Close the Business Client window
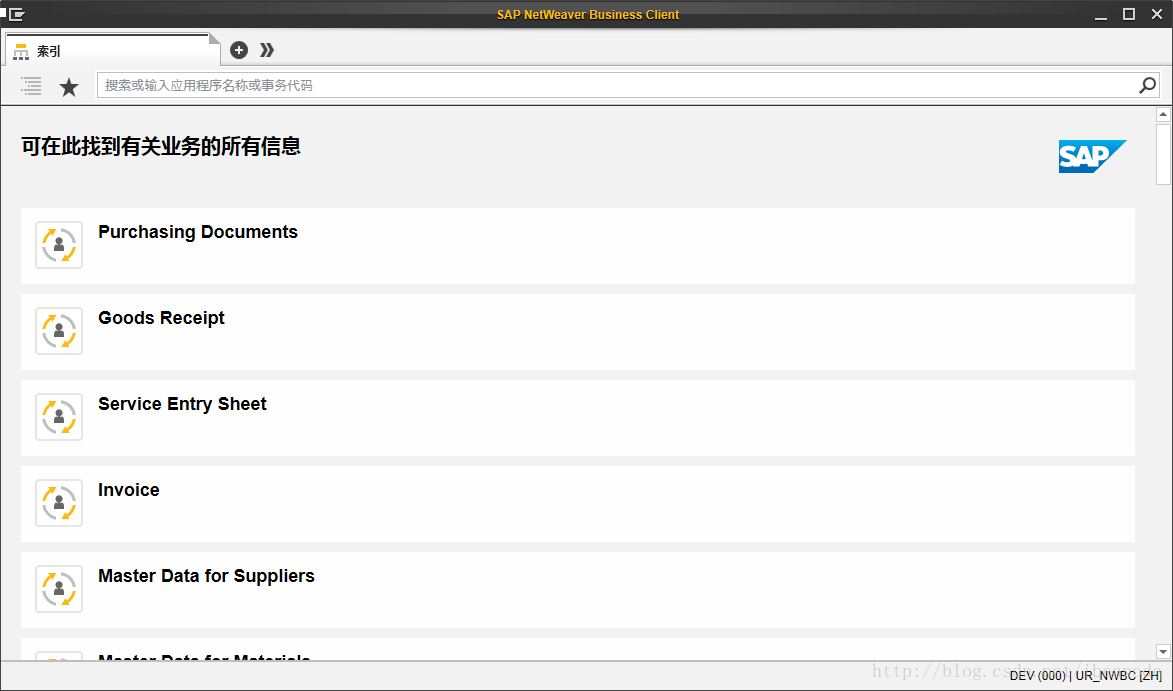Image resolution: width=1173 pixels, height=691 pixels. coord(1157,14)
